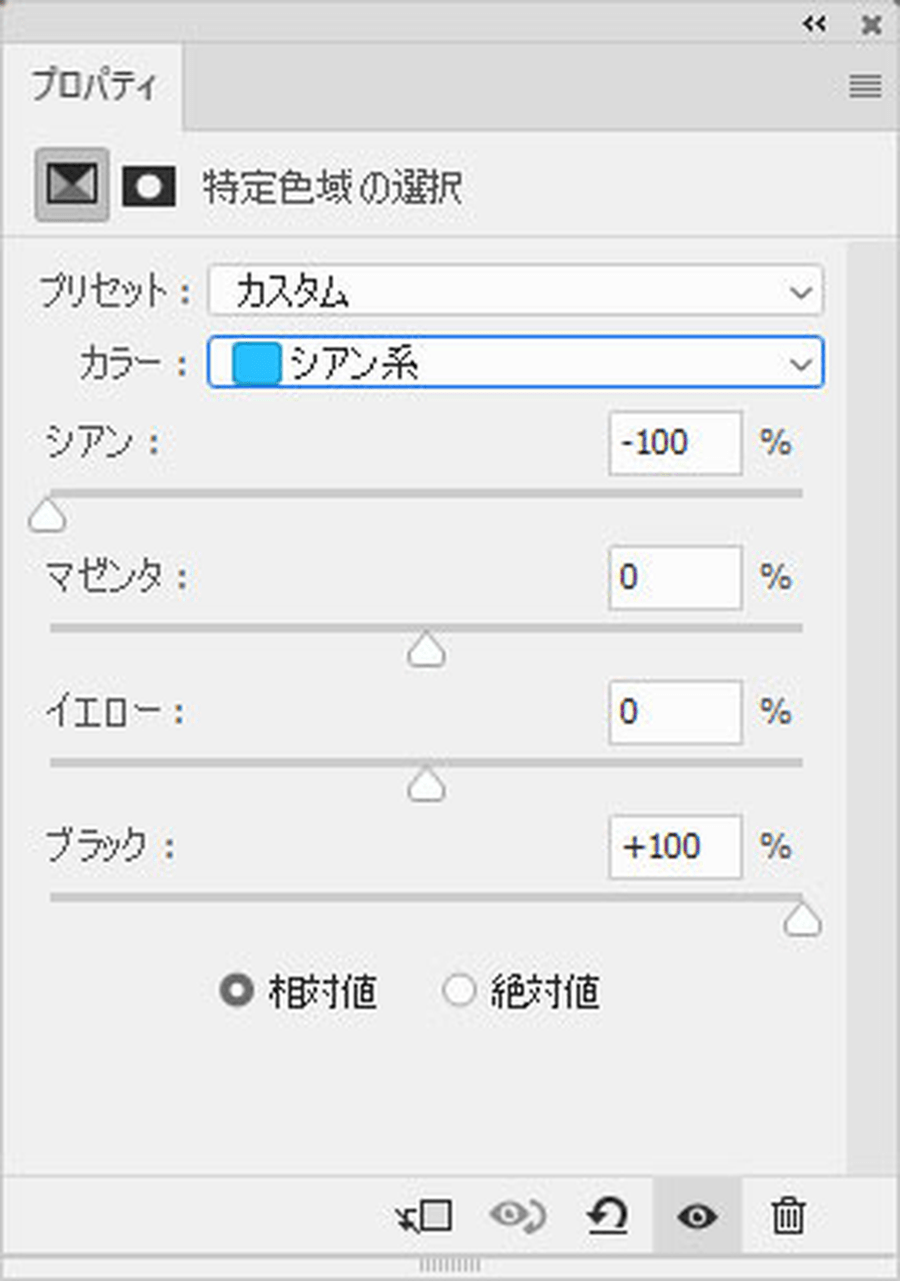Click the シアン slider handle
The width and height of the screenshot is (900, 1281).
(47, 517)
